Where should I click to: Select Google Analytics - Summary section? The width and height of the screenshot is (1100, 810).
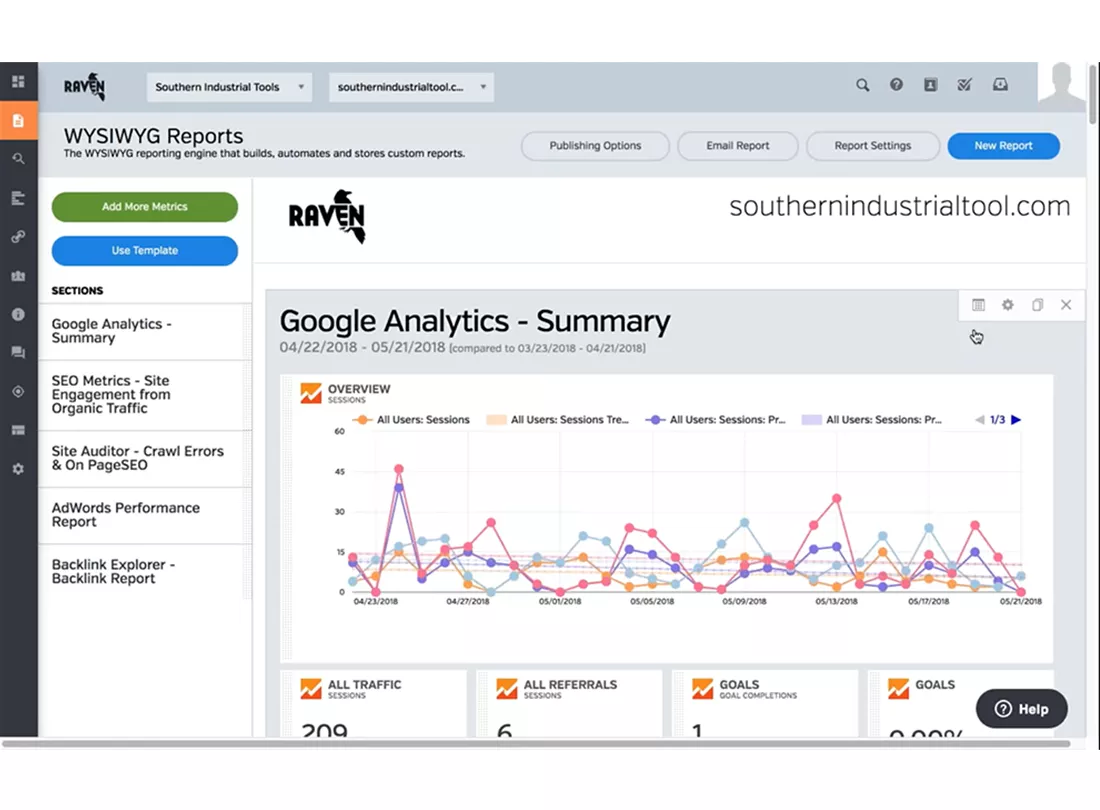coord(145,331)
